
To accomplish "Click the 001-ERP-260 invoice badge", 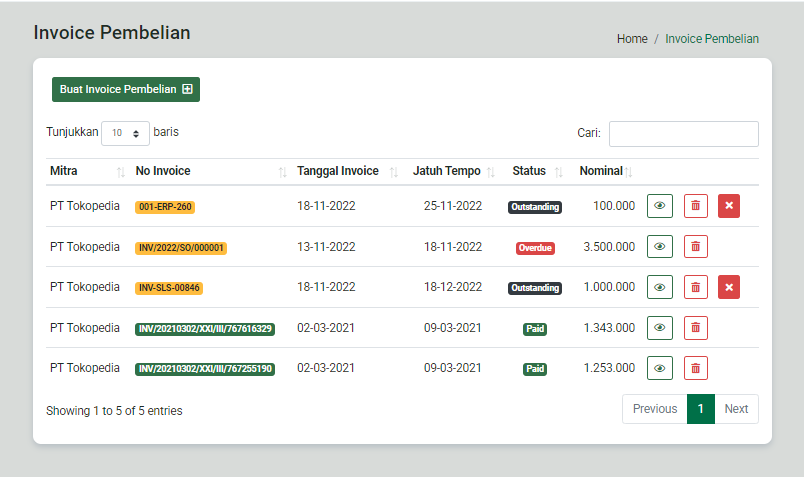I will click(165, 207).
